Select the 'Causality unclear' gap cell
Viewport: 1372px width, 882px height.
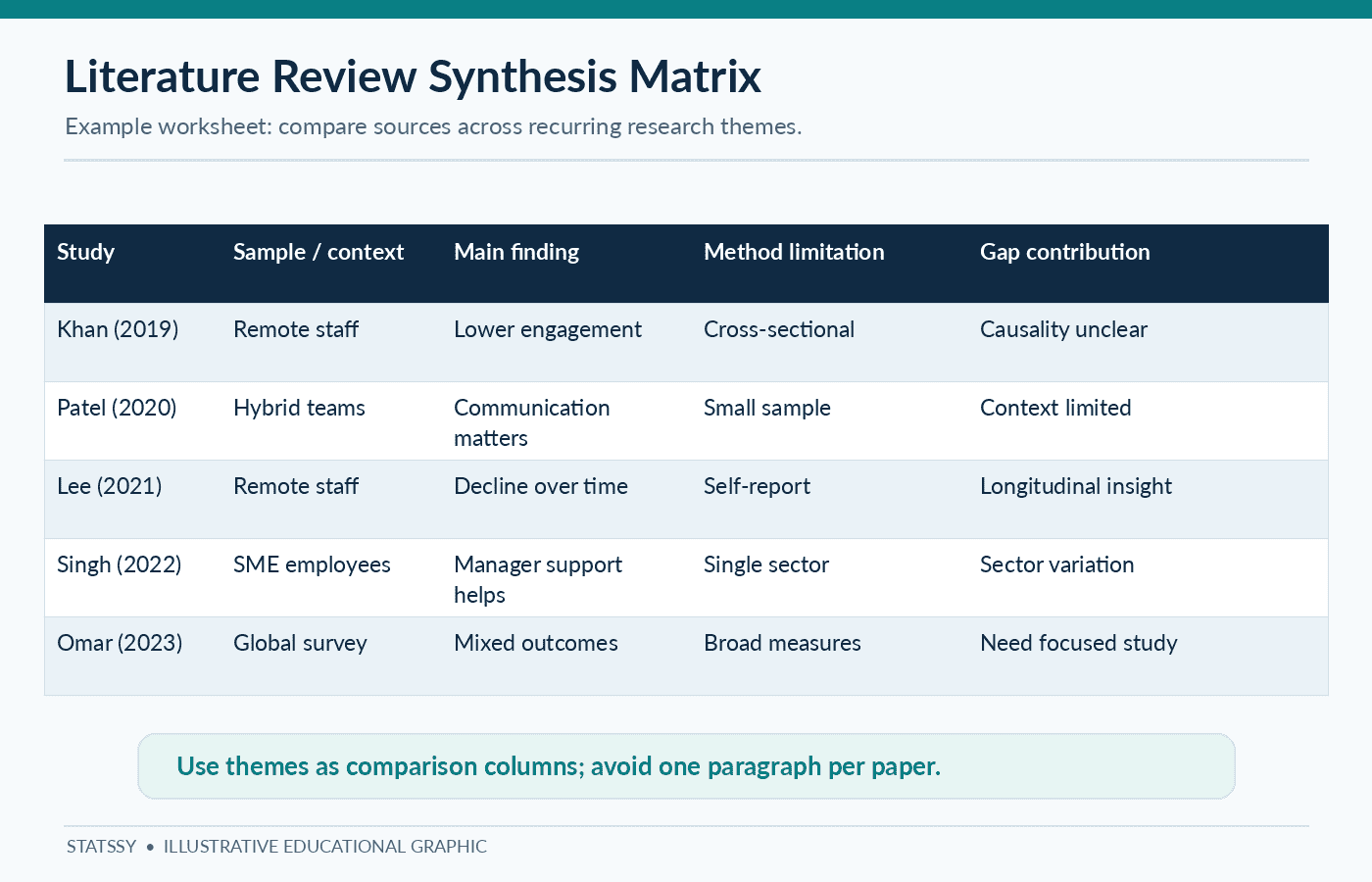point(1063,330)
